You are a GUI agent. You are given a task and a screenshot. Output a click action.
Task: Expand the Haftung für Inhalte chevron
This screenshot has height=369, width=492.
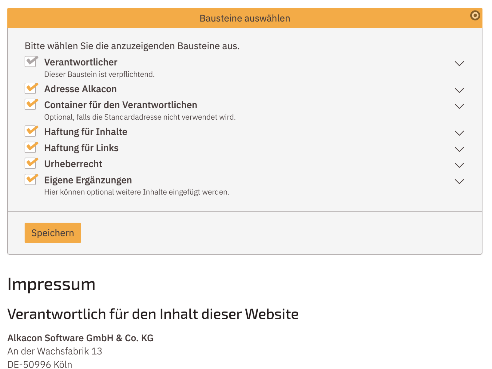[x=459, y=133]
